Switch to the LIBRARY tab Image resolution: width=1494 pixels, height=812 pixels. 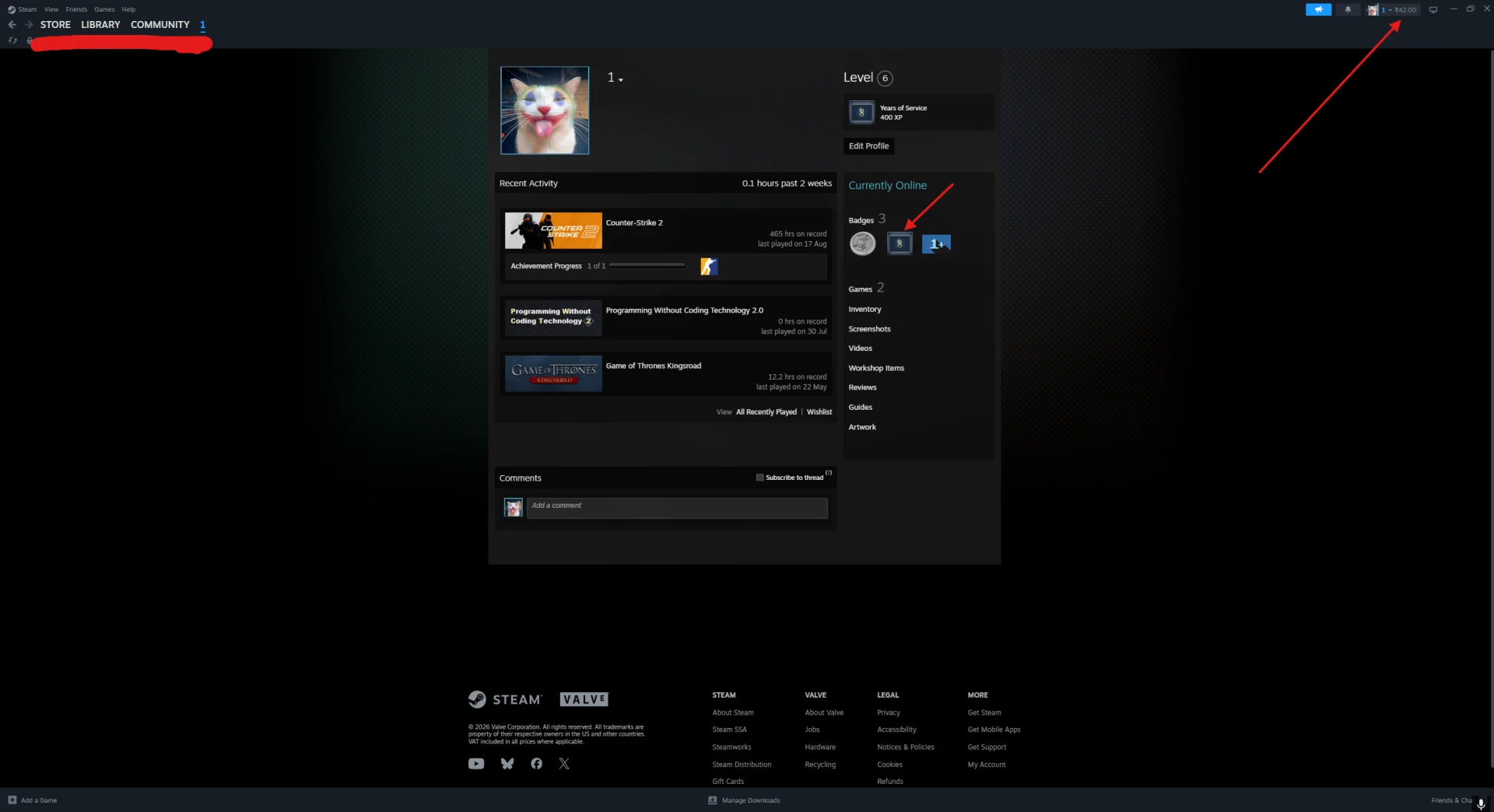pos(100,25)
